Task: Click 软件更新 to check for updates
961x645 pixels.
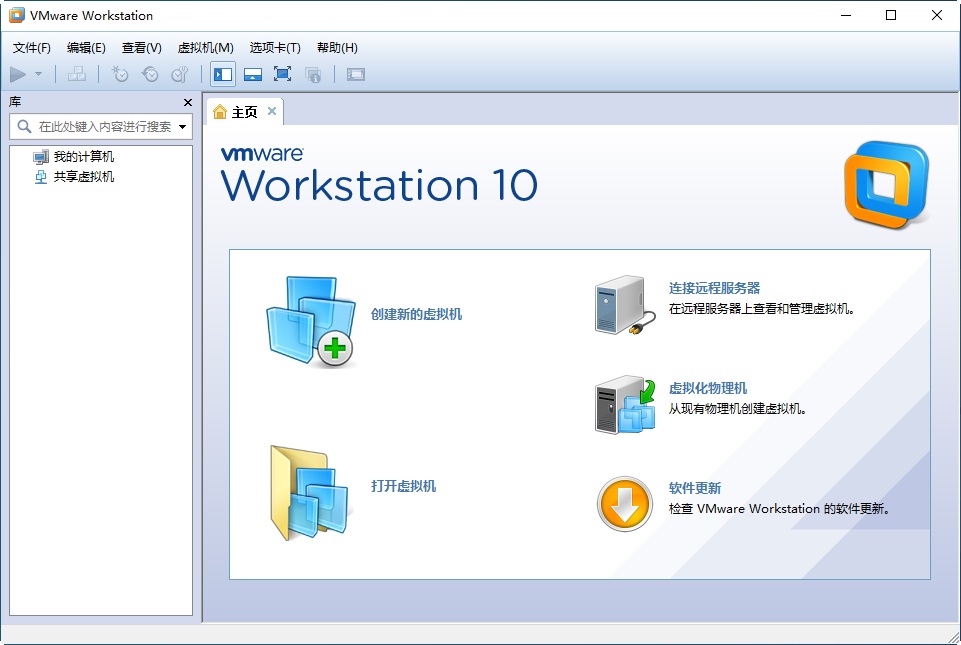Action: point(697,489)
